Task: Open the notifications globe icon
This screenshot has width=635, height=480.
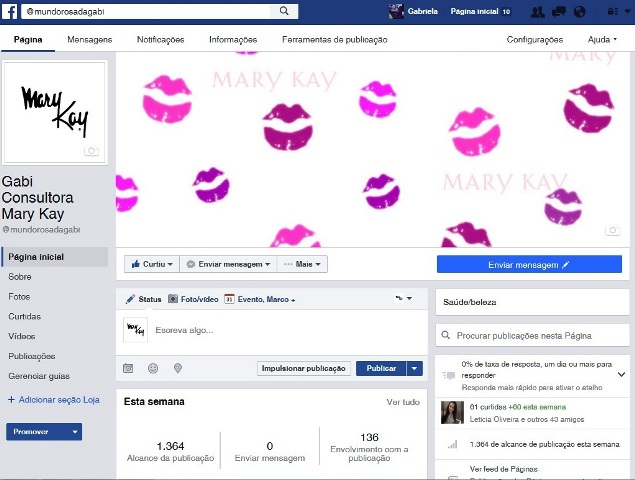Action: [x=581, y=12]
